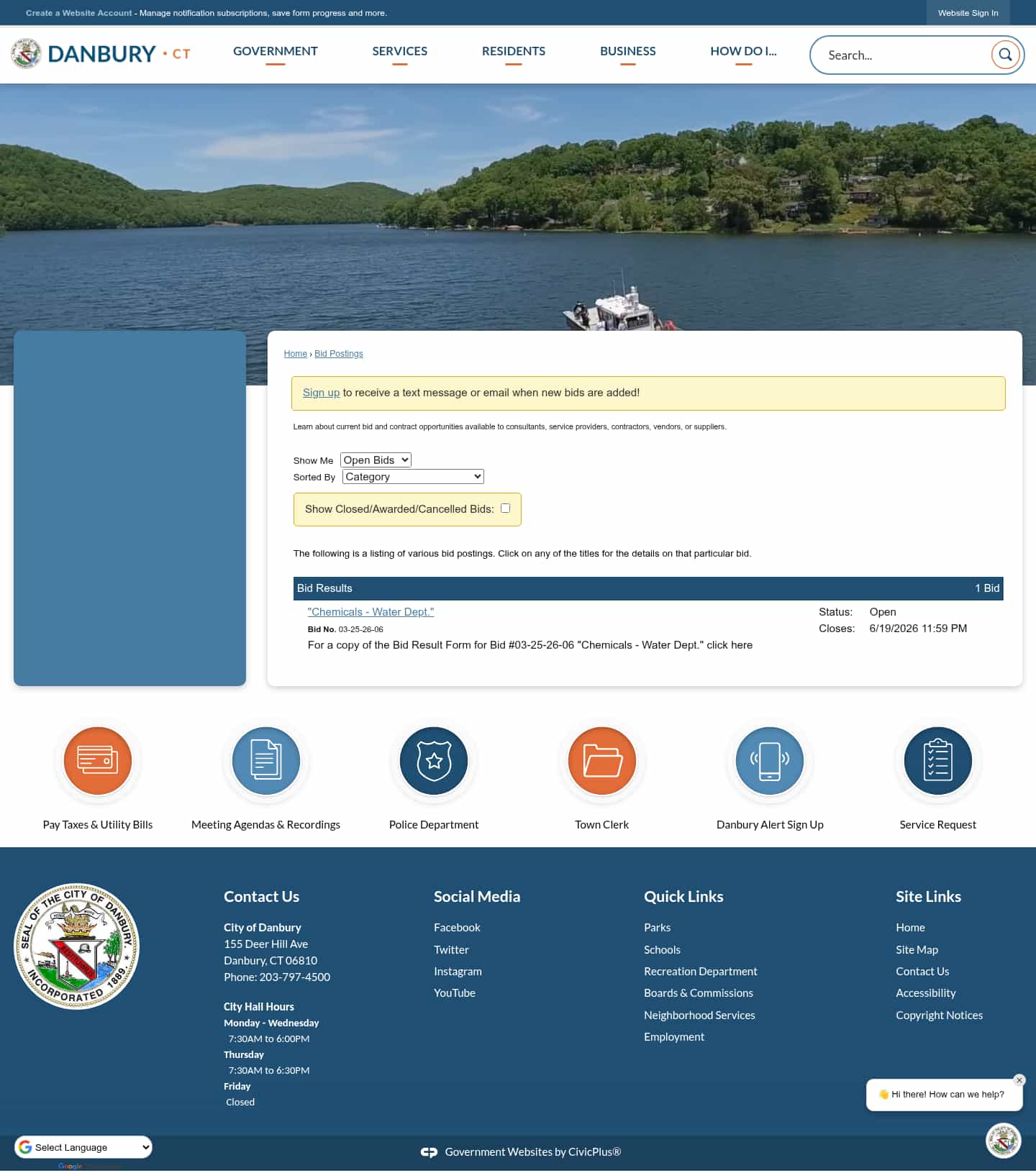Image resolution: width=1036 pixels, height=1173 pixels.
Task: Click the Bid Results header bar
Action: pos(648,588)
